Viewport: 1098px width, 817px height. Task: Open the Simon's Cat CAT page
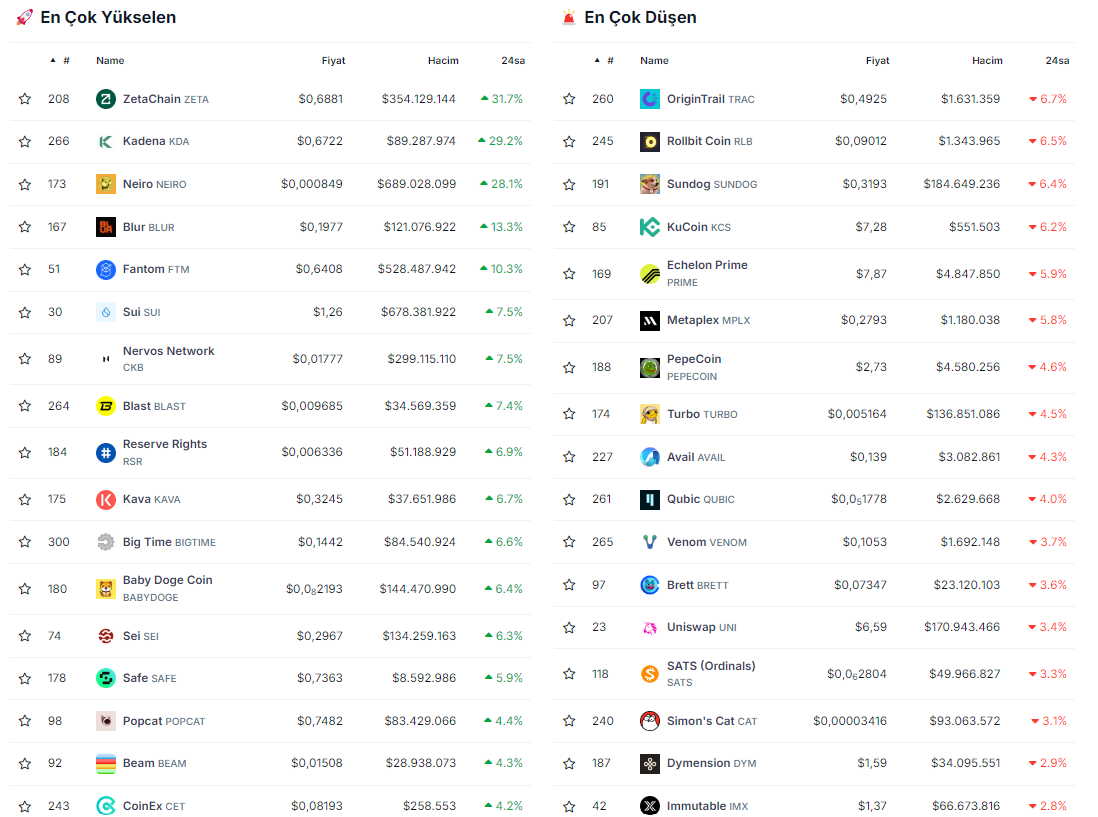[711, 721]
